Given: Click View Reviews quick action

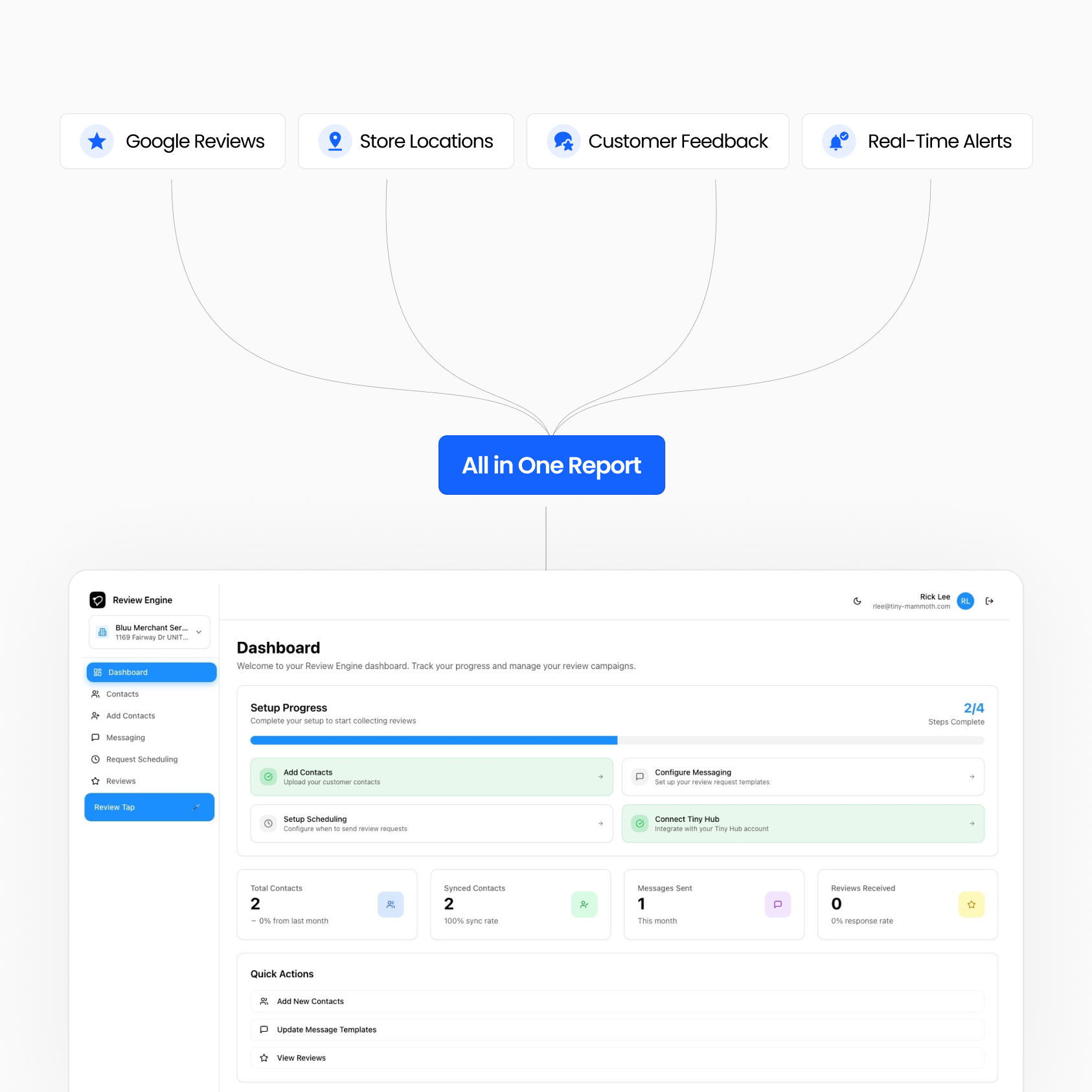Looking at the screenshot, I should pyautogui.click(x=617, y=1058).
